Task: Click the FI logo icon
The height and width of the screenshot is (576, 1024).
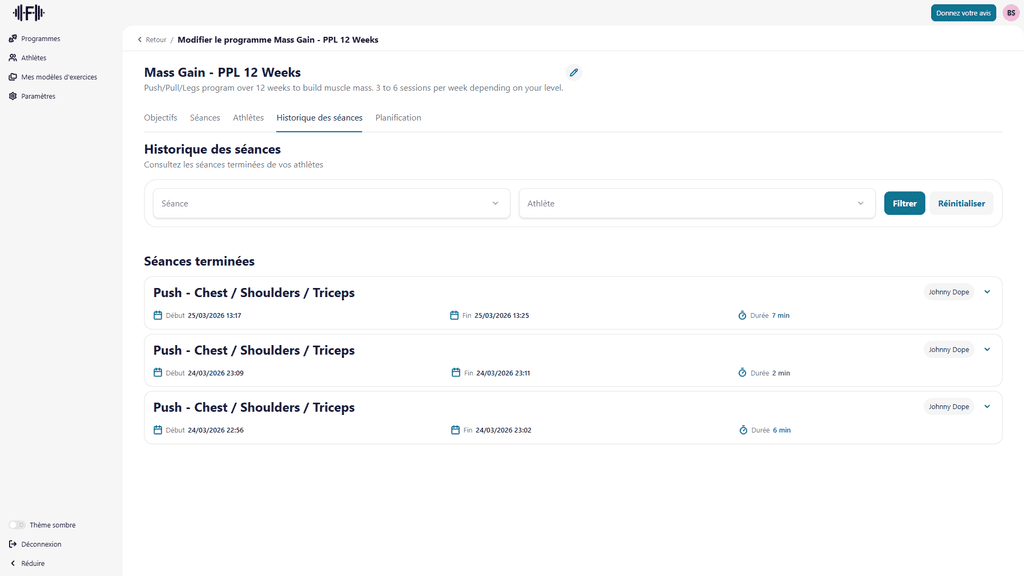Action: pyautogui.click(x=28, y=13)
